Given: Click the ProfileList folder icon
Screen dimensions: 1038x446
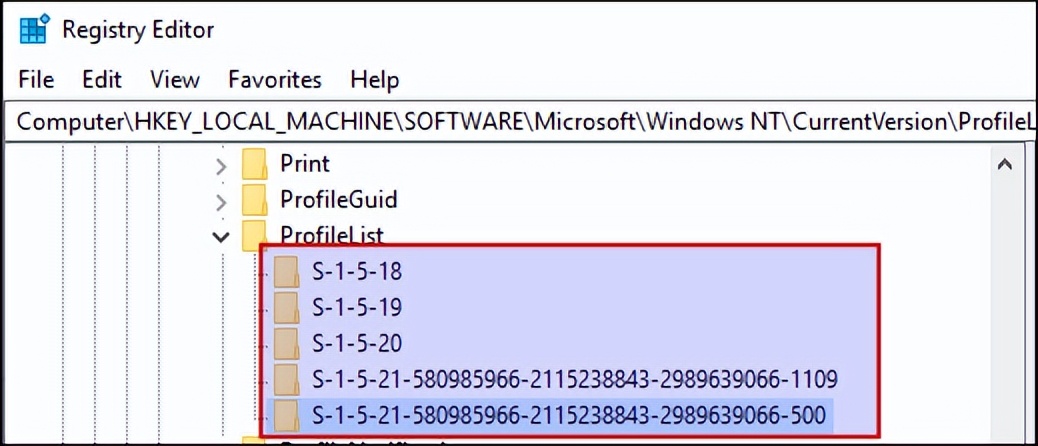Looking at the screenshot, I should 256,235.
